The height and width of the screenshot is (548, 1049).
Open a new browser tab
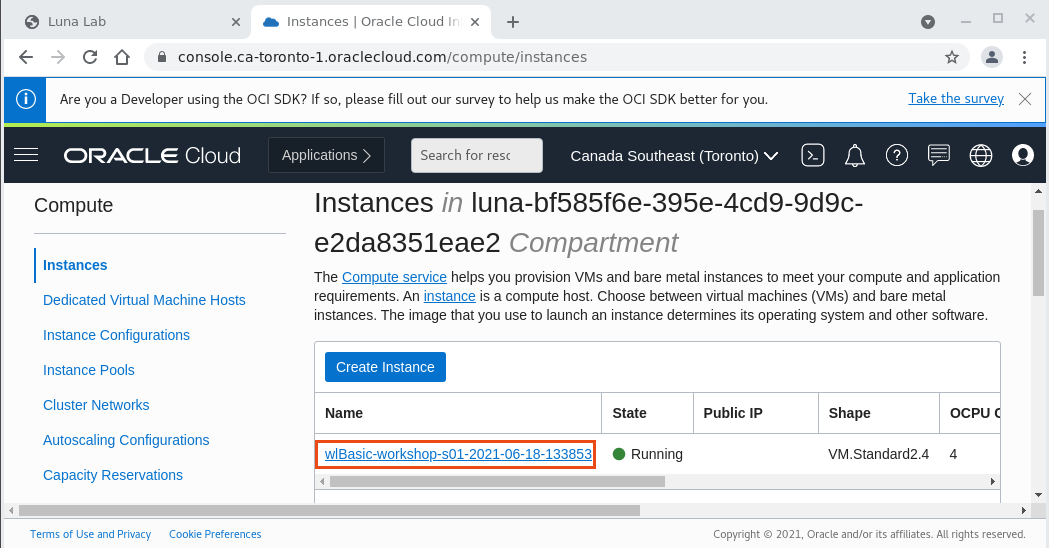click(512, 22)
